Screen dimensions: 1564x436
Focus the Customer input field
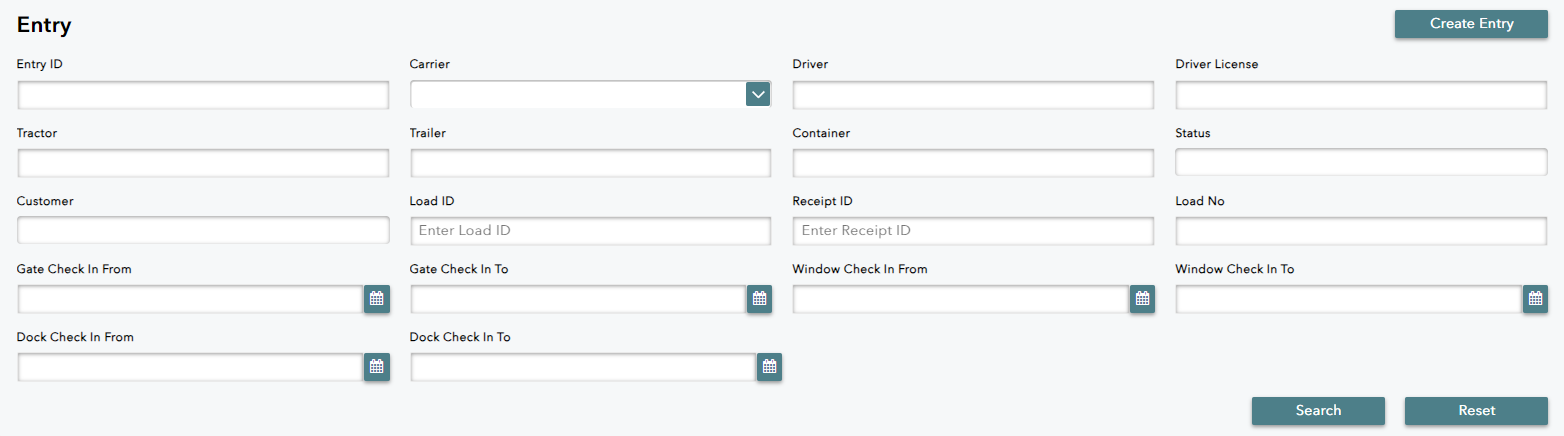point(203,230)
